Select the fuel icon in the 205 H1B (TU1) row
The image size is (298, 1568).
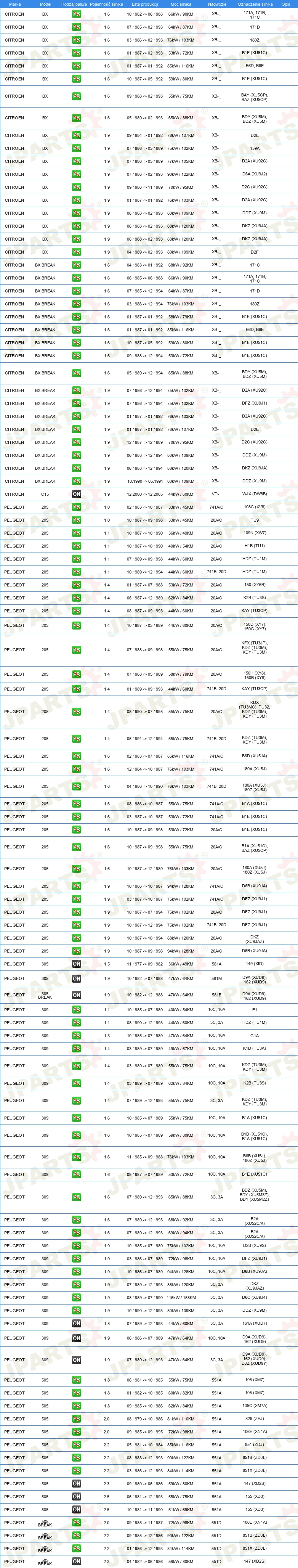[76, 546]
